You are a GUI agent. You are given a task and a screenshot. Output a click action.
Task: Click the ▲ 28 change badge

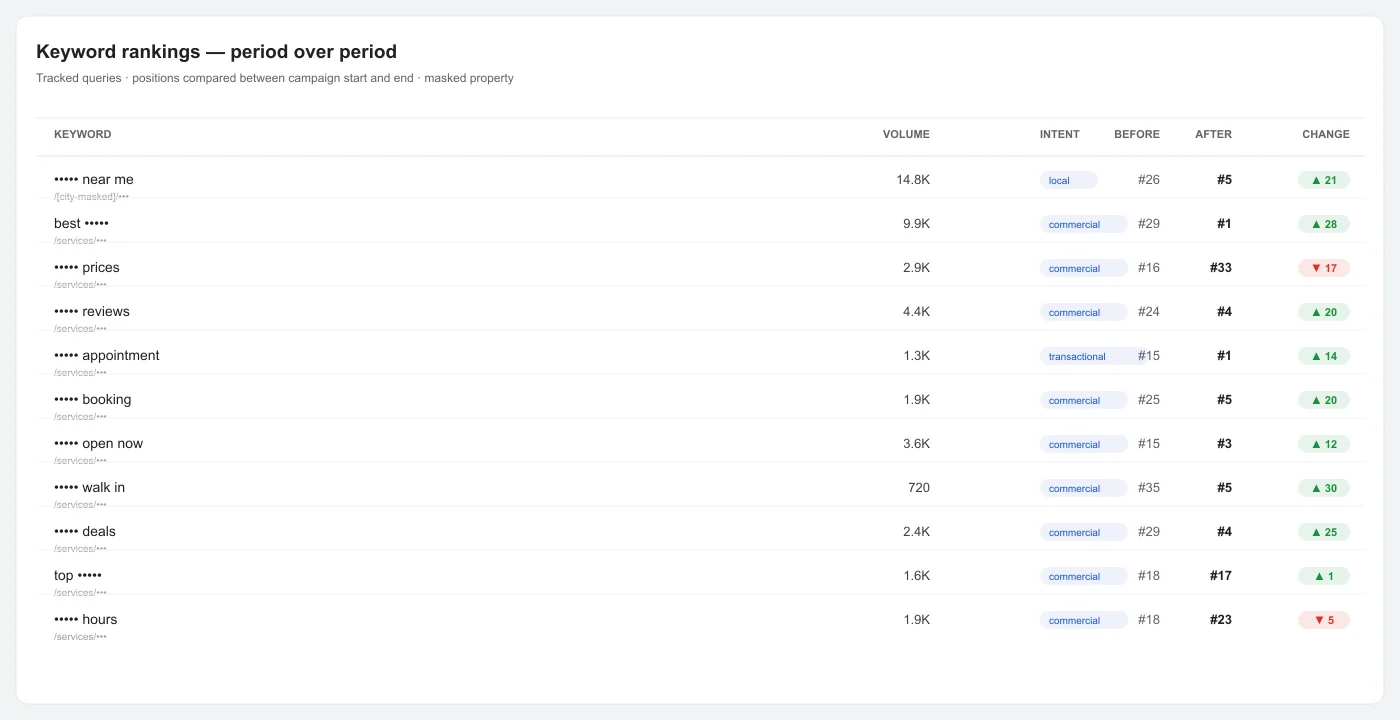pos(1324,224)
